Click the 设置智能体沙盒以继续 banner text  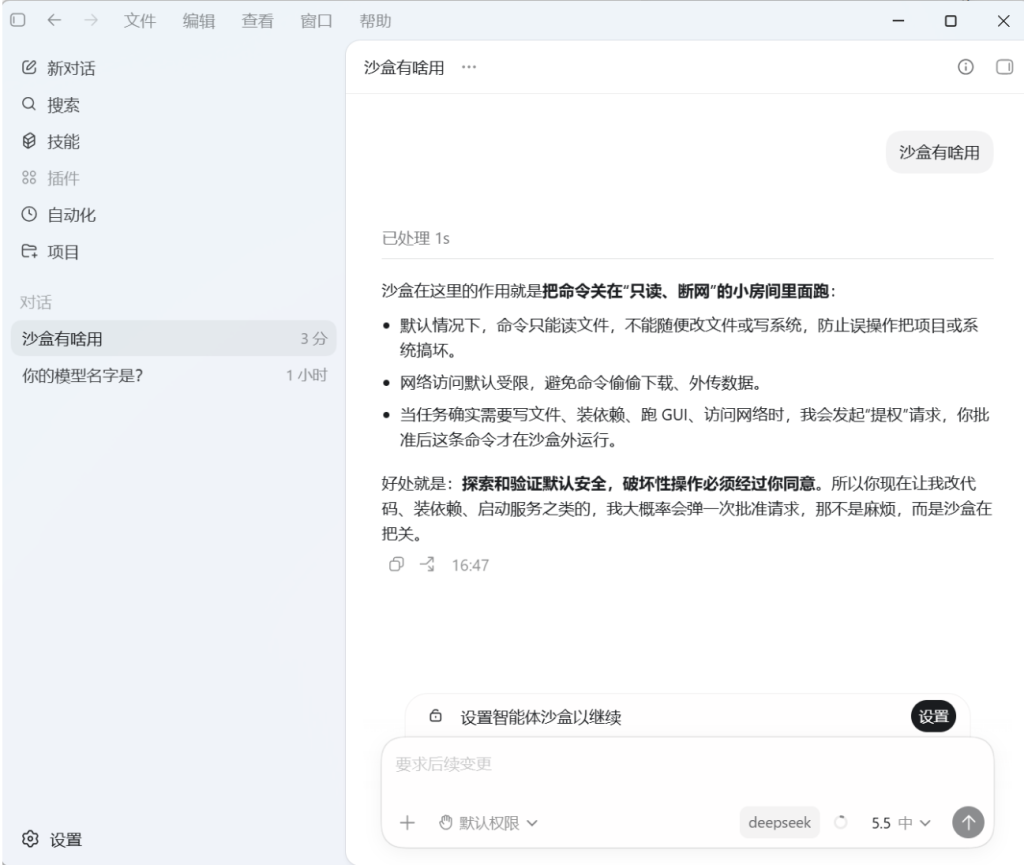point(541,717)
